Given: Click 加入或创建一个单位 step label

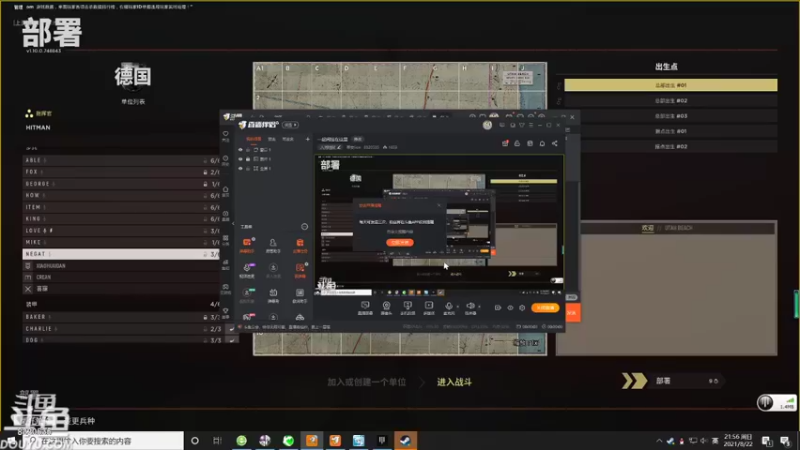Looking at the screenshot, I should click(x=366, y=382).
